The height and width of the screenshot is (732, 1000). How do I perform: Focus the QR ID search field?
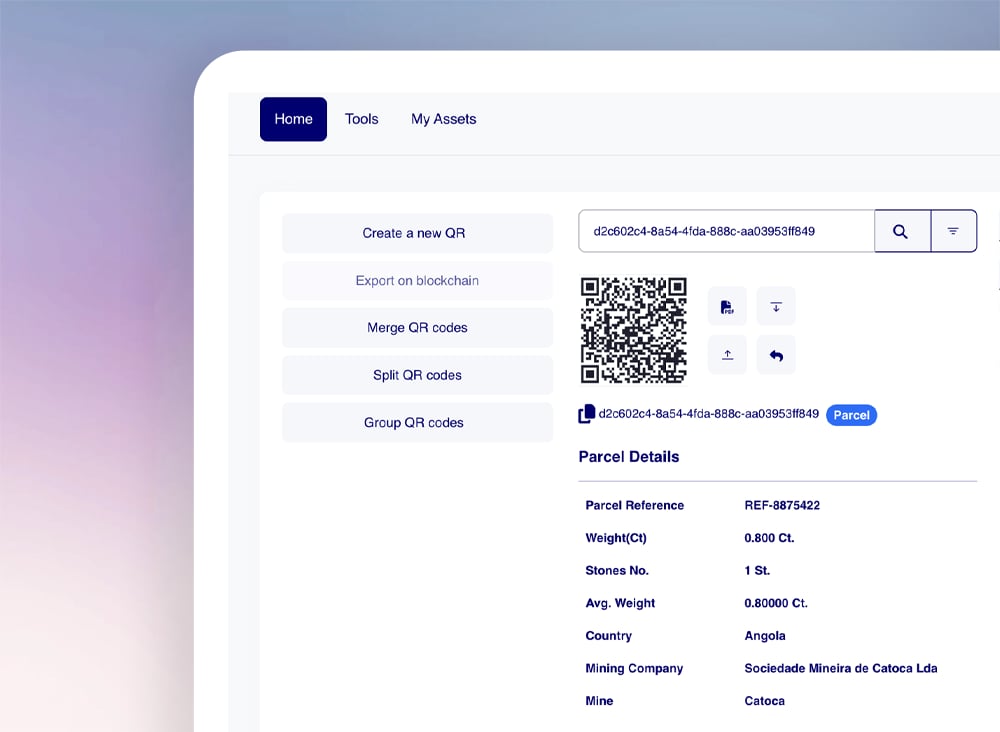(726, 231)
